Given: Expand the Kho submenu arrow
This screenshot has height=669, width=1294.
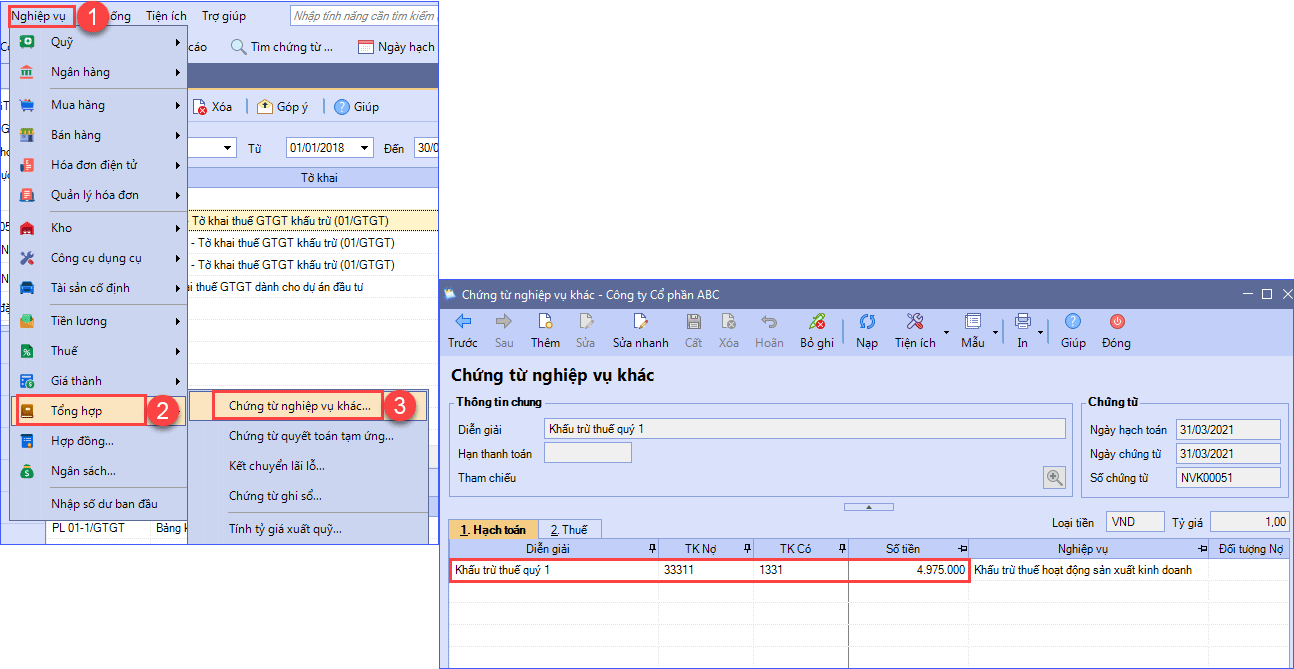Looking at the screenshot, I should tap(178, 228).
